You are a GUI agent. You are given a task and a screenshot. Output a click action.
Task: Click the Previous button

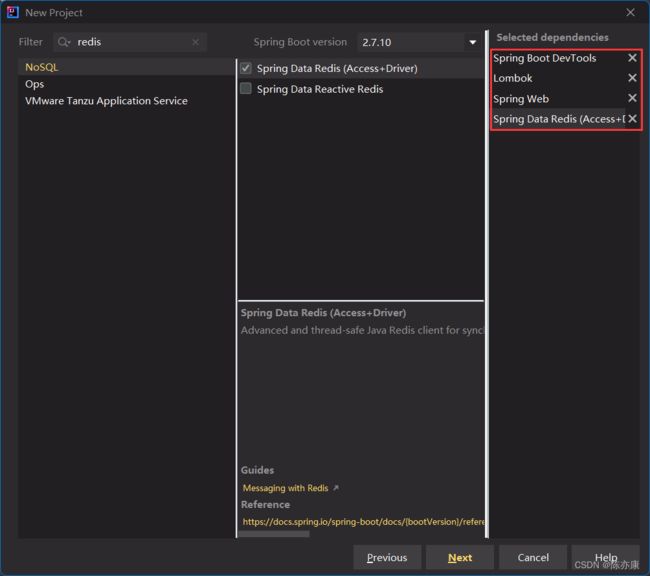(387, 557)
